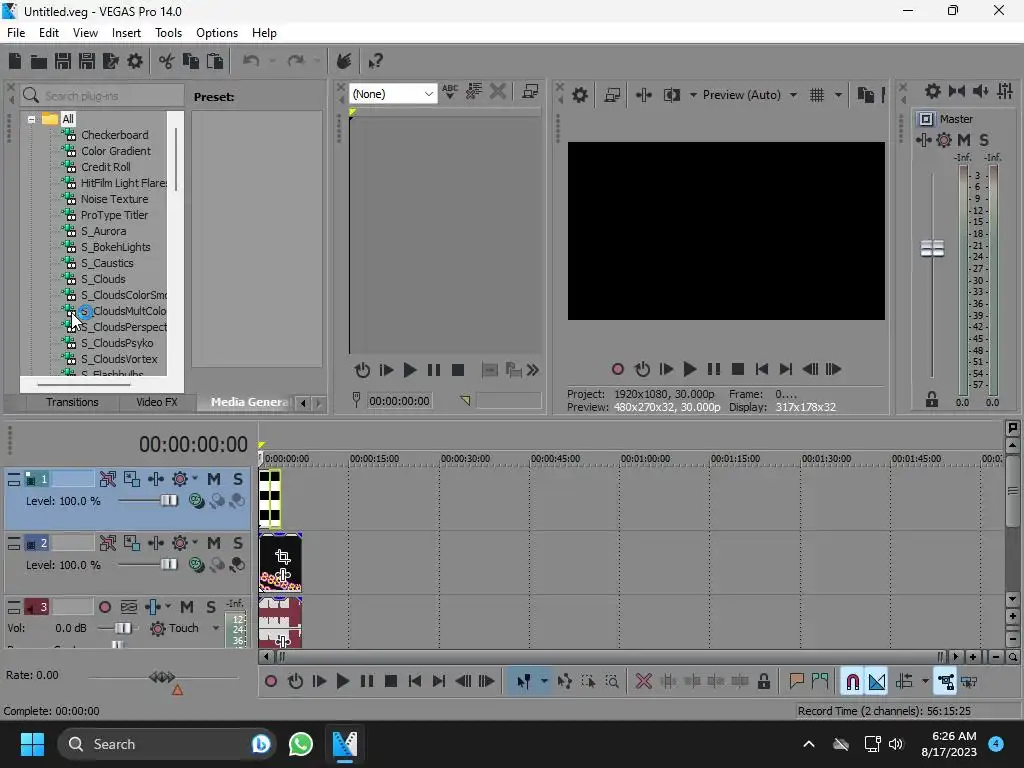Arm audio track 3 for record
This screenshot has height=768, width=1024.
pyautogui.click(x=104, y=607)
